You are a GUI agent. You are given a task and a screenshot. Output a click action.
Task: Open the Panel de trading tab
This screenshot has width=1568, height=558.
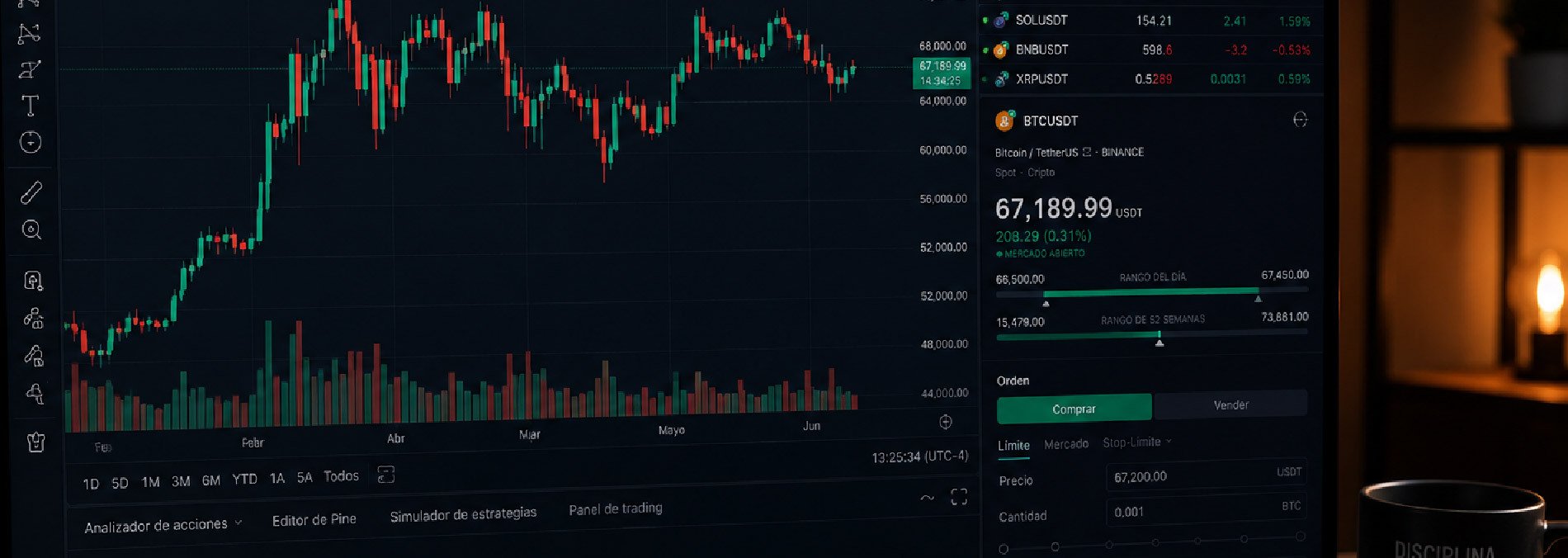point(616,509)
